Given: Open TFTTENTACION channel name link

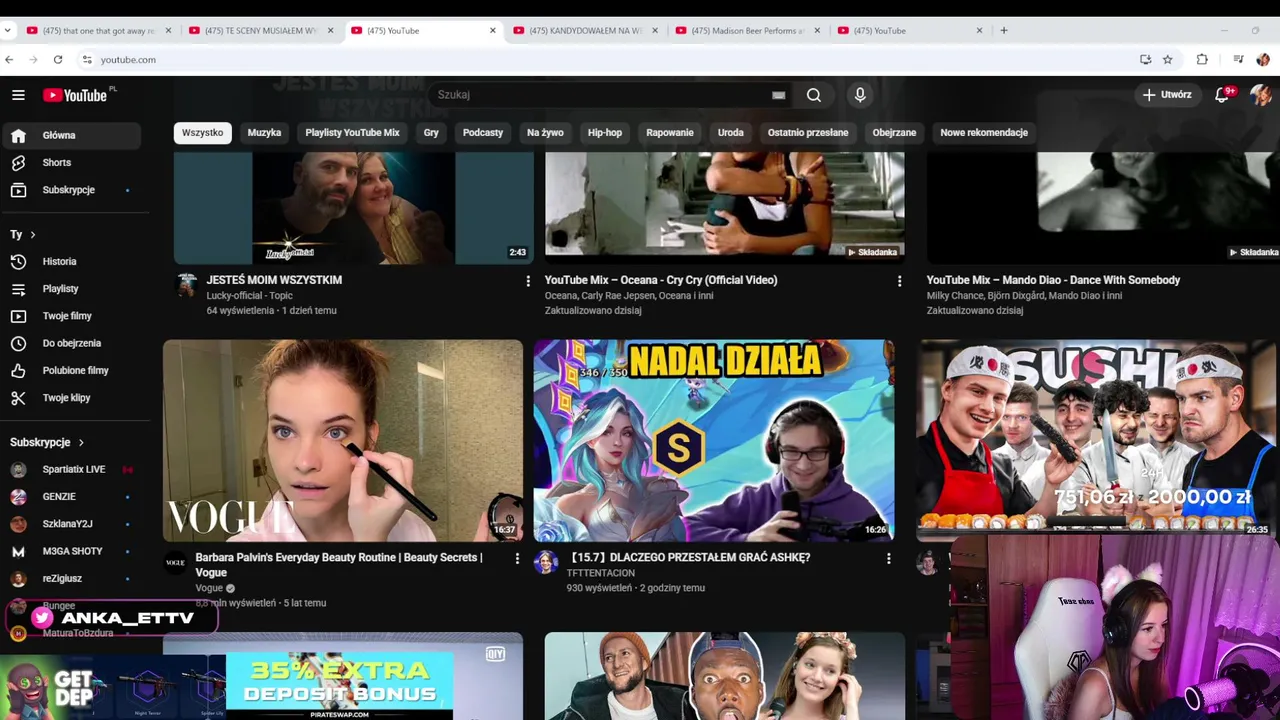Looking at the screenshot, I should (x=601, y=573).
